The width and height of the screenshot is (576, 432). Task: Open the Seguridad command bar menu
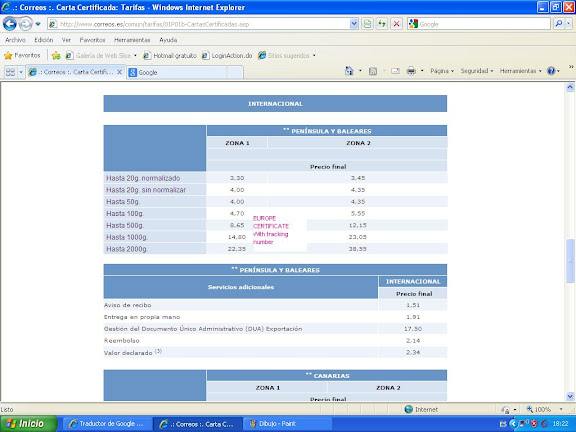tap(477, 71)
